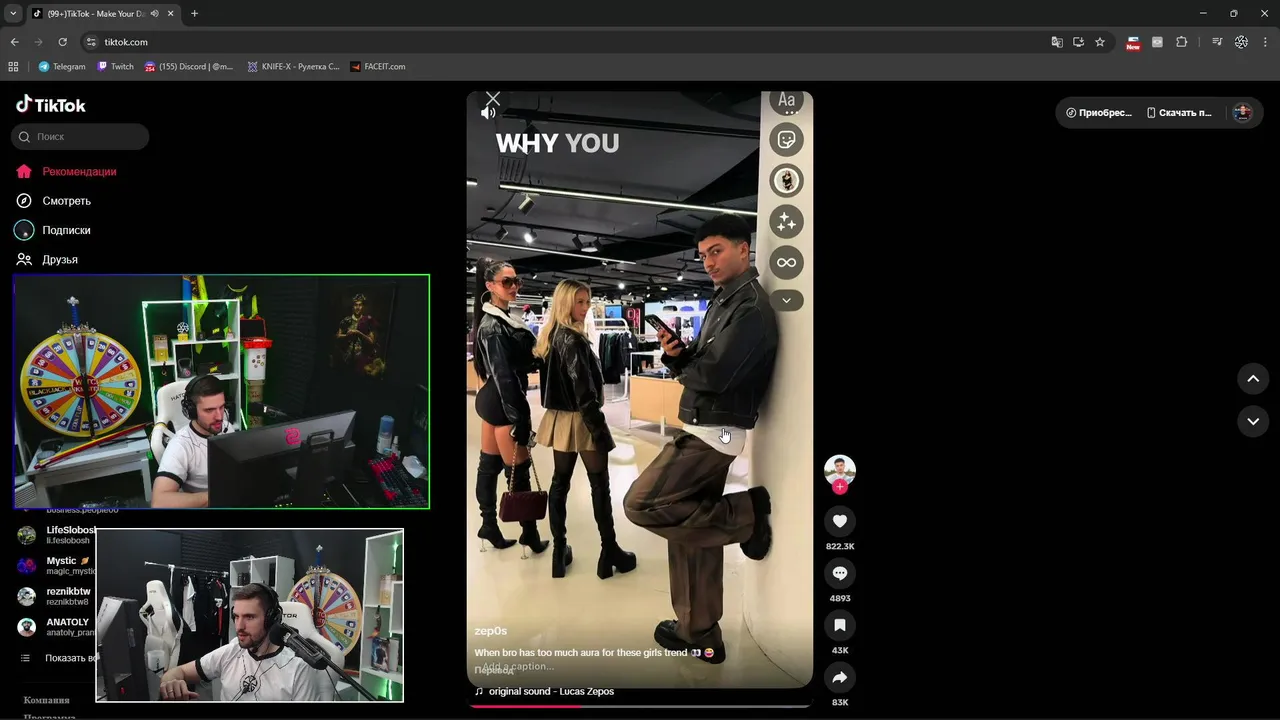Like the video with the heart icon
1280x720 pixels.
point(840,521)
